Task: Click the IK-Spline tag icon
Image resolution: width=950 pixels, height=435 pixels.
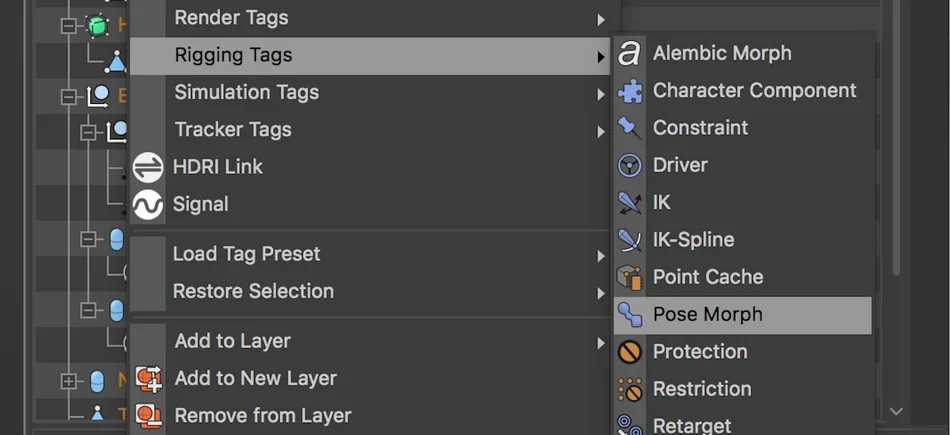Action: pyautogui.click(x=629, y=240)
